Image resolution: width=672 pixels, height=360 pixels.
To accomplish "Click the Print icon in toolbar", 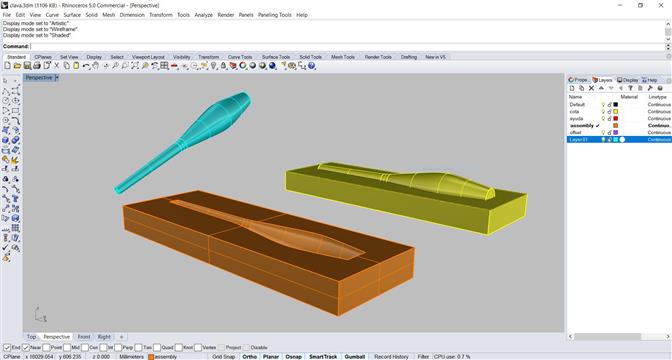I will click(x=37, y=66).
